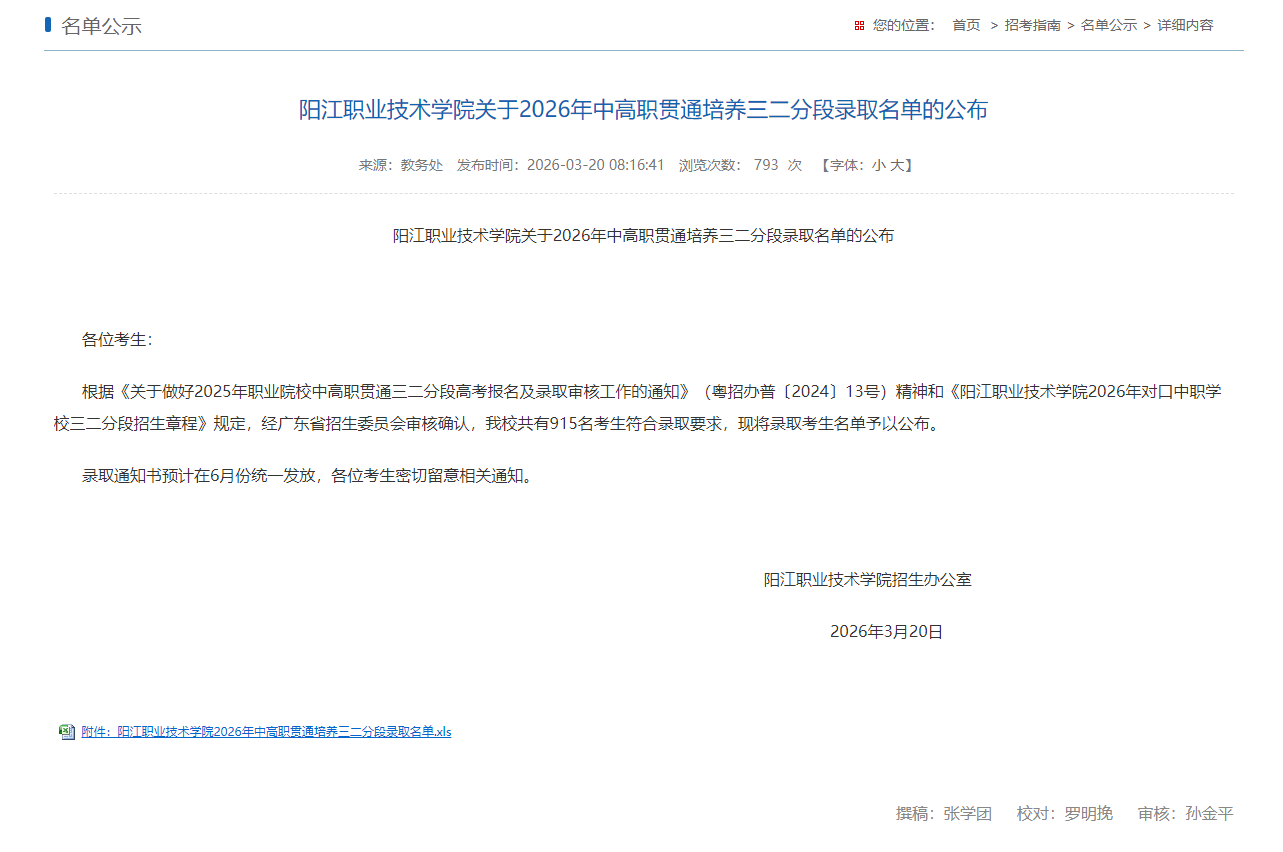
Task: Click the 阳江职业技术学院招生办公室 signature text
Action: click(868, 579)
